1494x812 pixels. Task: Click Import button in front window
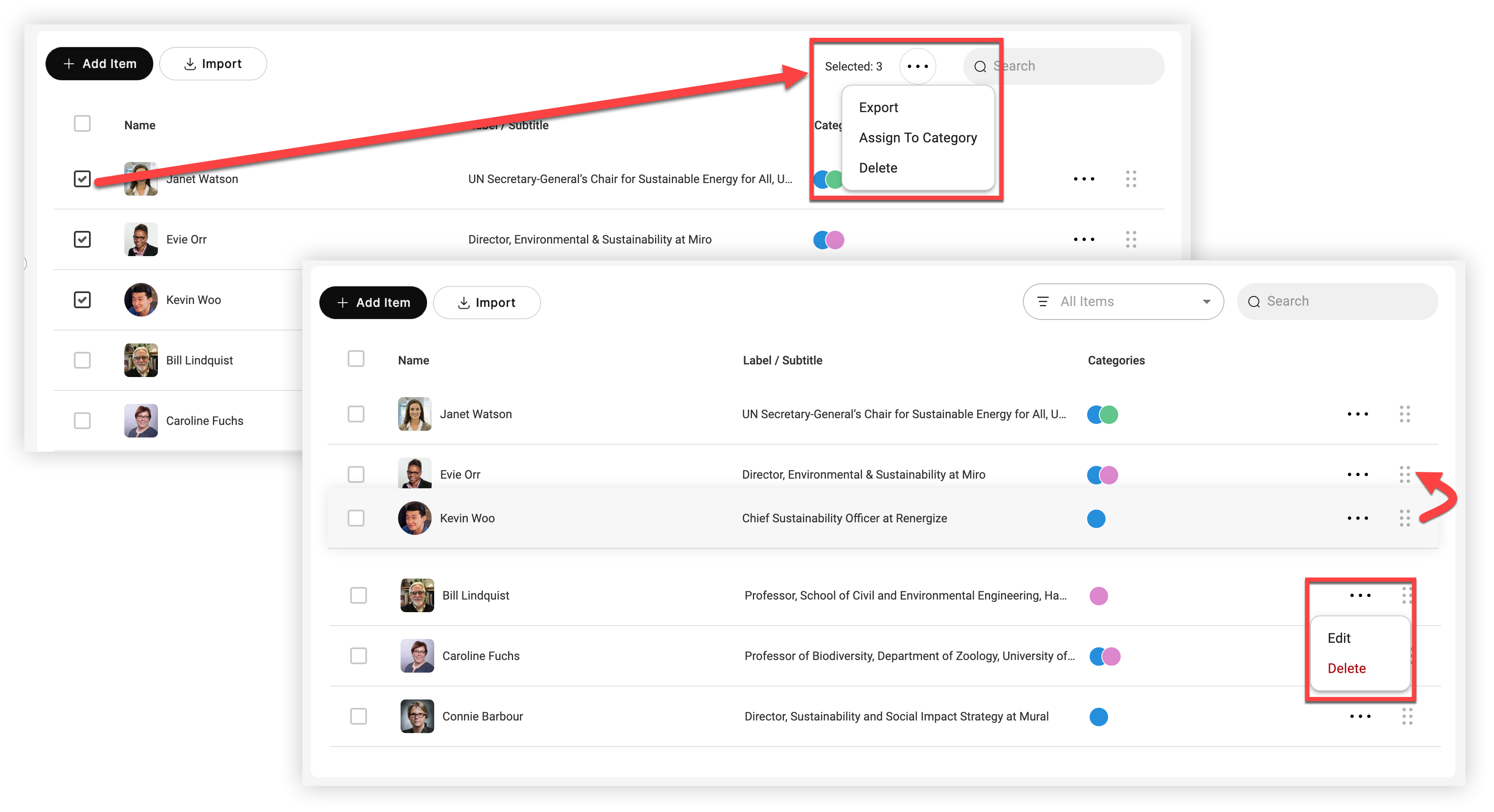click(487, 303)
